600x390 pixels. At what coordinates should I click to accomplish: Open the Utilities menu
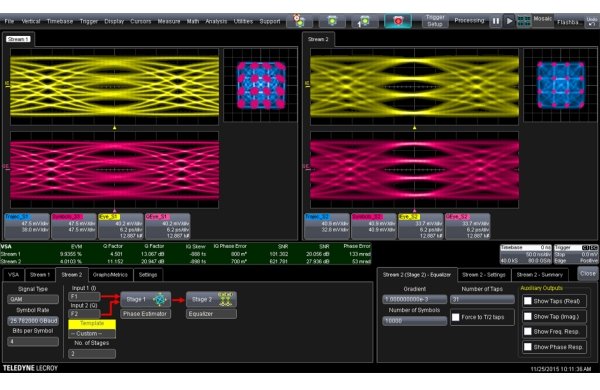(243, 21)
